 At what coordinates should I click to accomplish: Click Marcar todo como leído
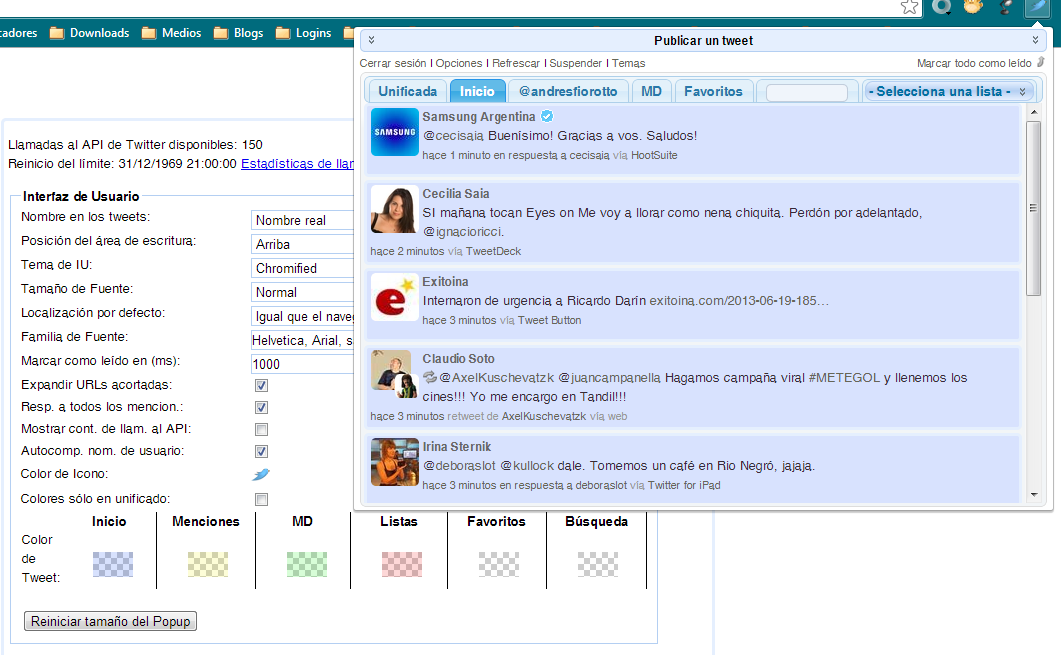click(x=974, y=63)
